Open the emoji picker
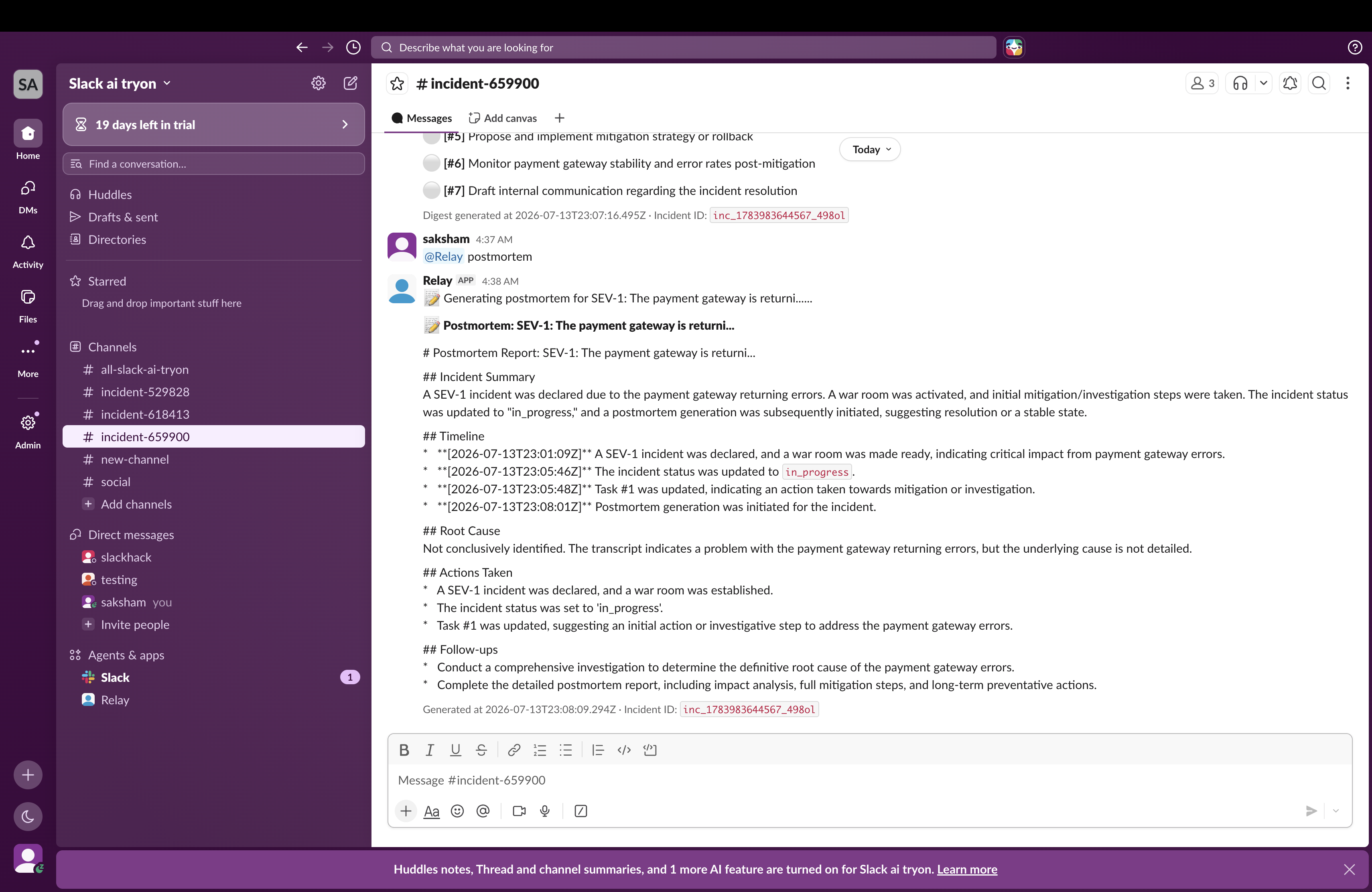Screen dimensions: 1372x892 (457, 811)
